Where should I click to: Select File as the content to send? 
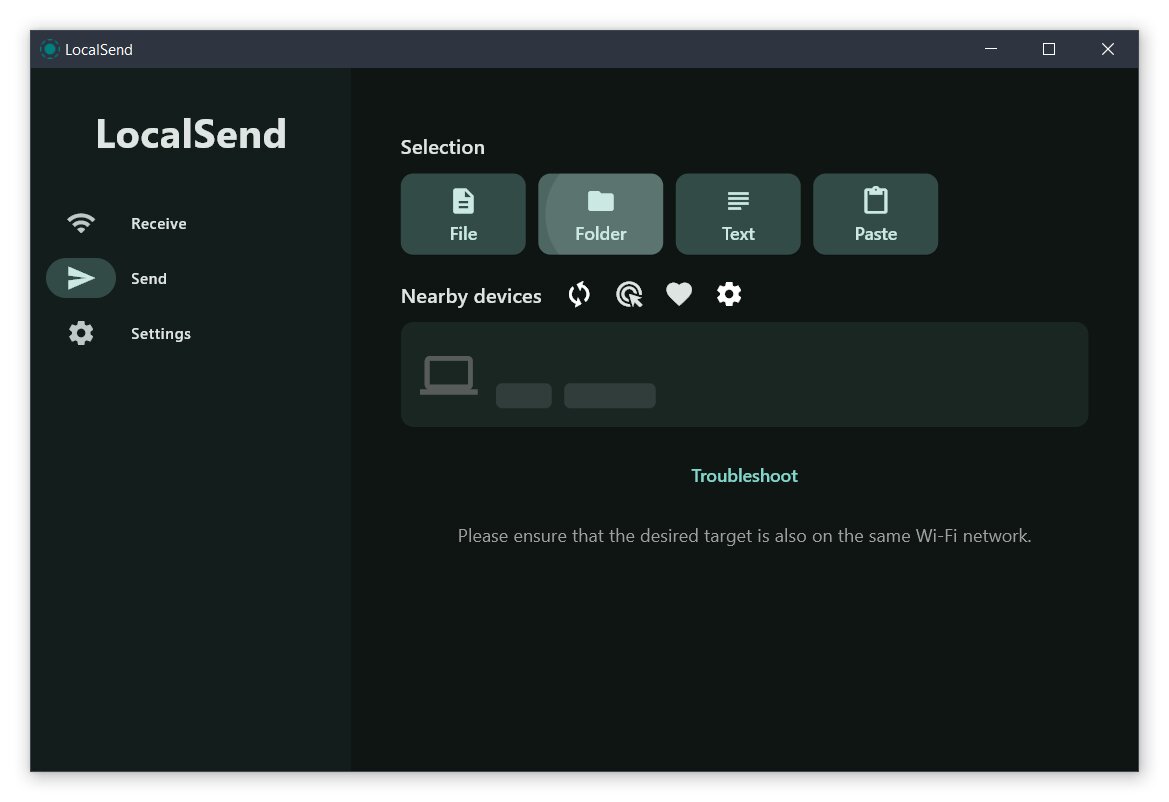463,214
